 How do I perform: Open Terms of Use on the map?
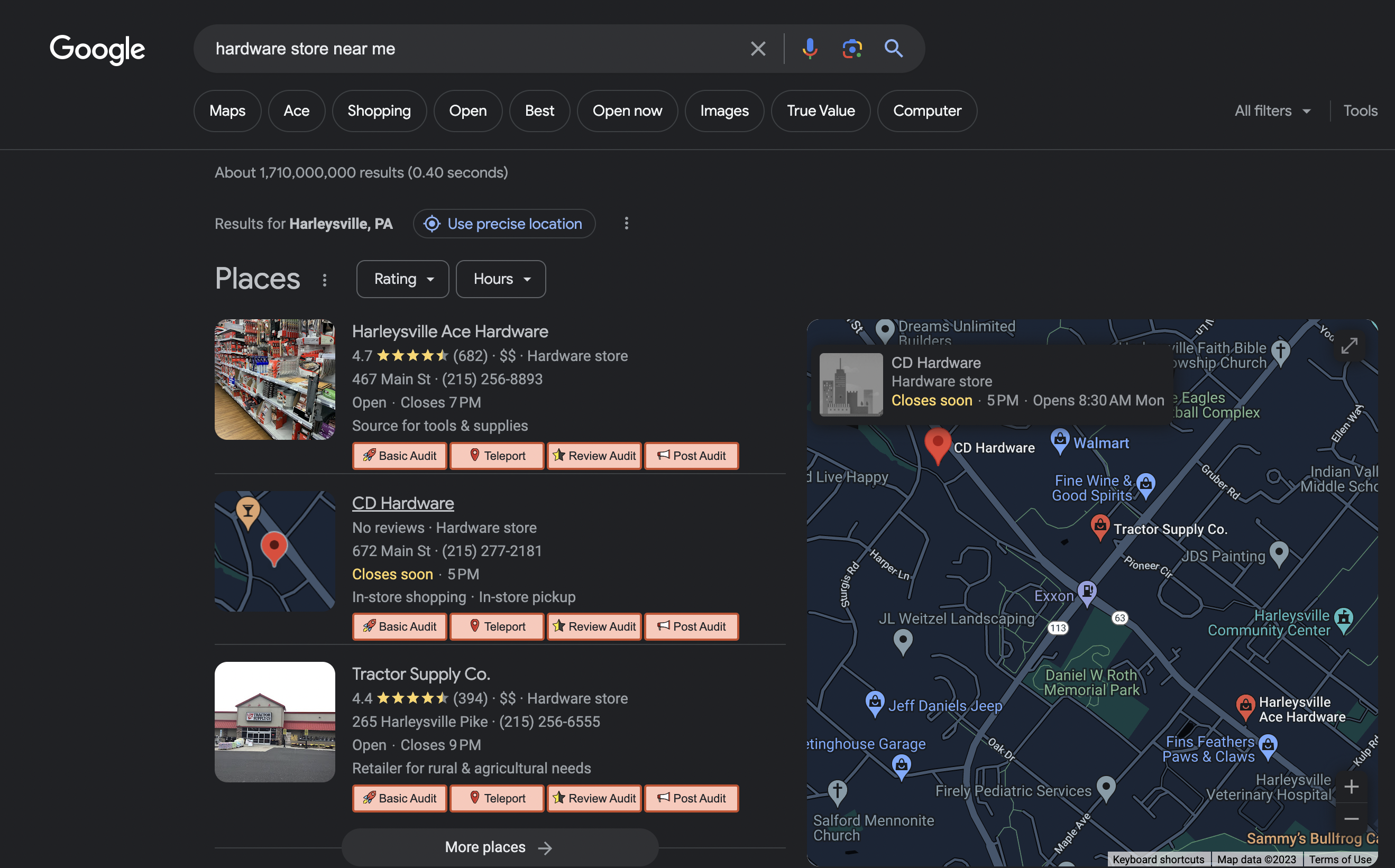pos(1340,860)
